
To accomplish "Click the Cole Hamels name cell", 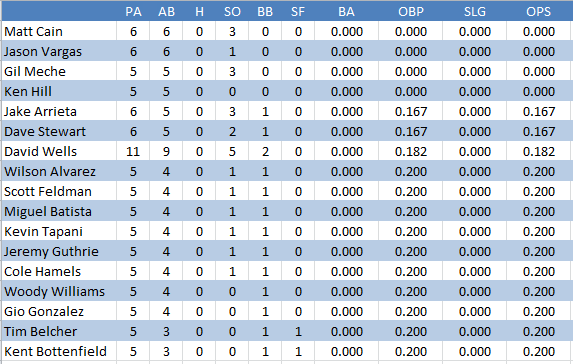I will [x=59, y=272].
